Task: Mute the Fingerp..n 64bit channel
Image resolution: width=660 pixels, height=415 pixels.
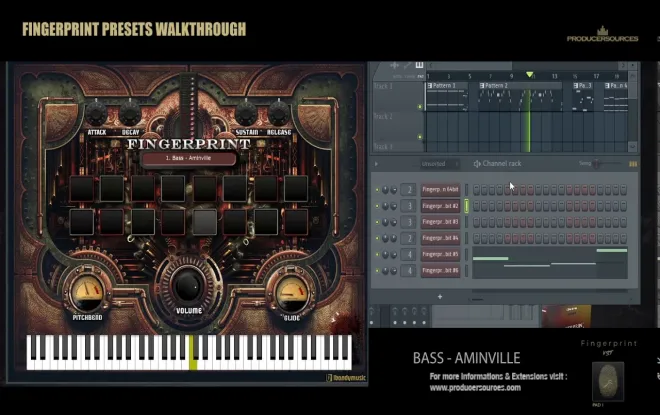Action: click(377, 190)
